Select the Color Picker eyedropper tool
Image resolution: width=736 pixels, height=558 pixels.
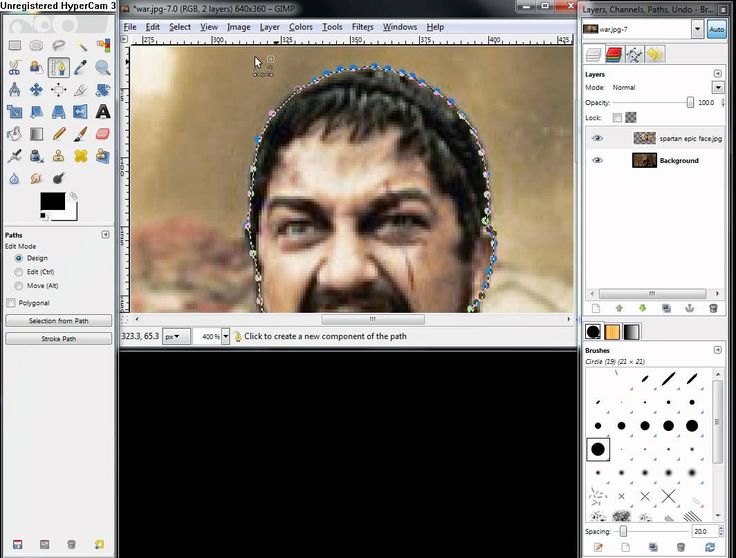81,68
